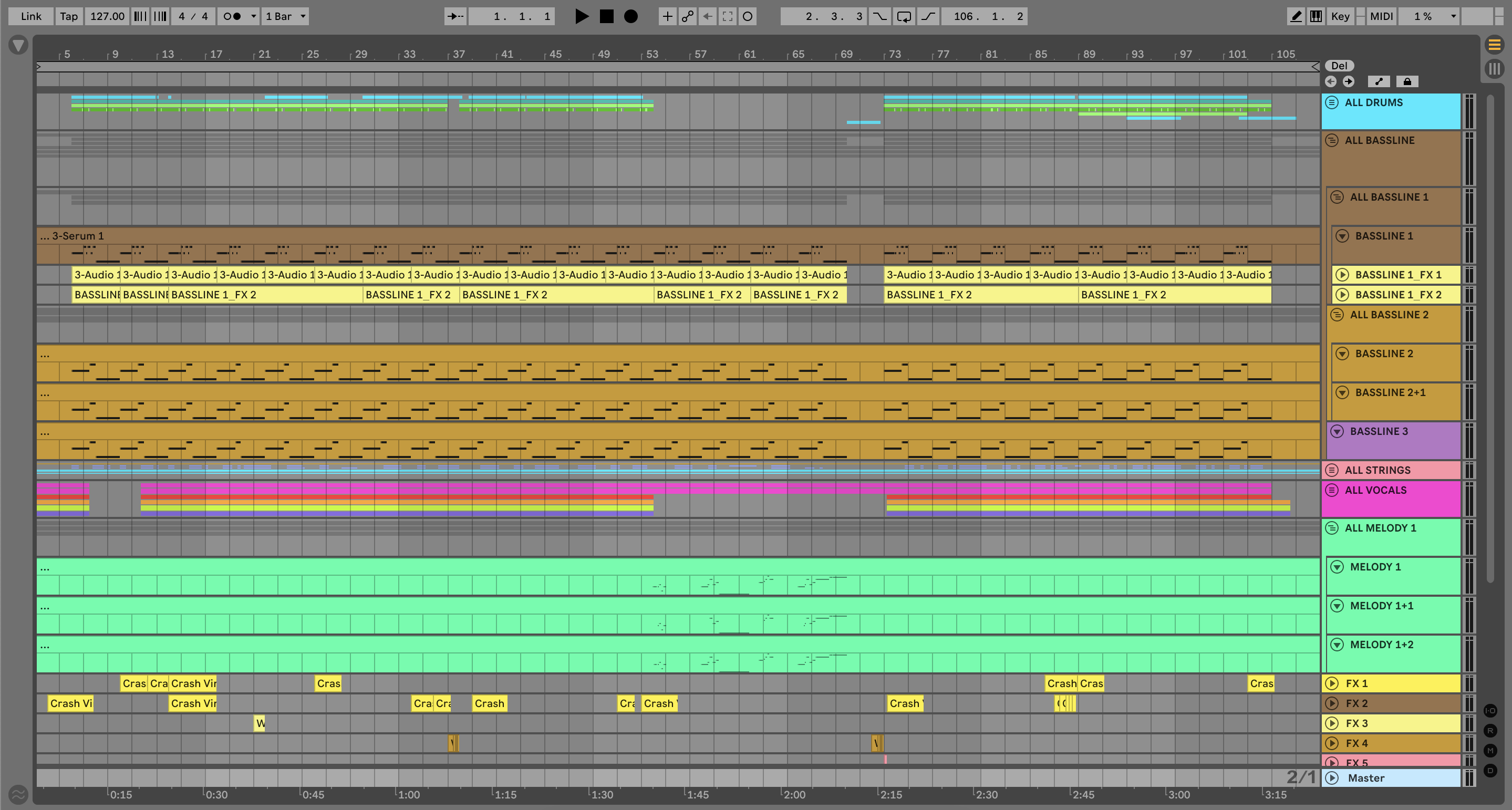
Task: Unfold the BASSLINE 3 track
Action: [1337, 431]
